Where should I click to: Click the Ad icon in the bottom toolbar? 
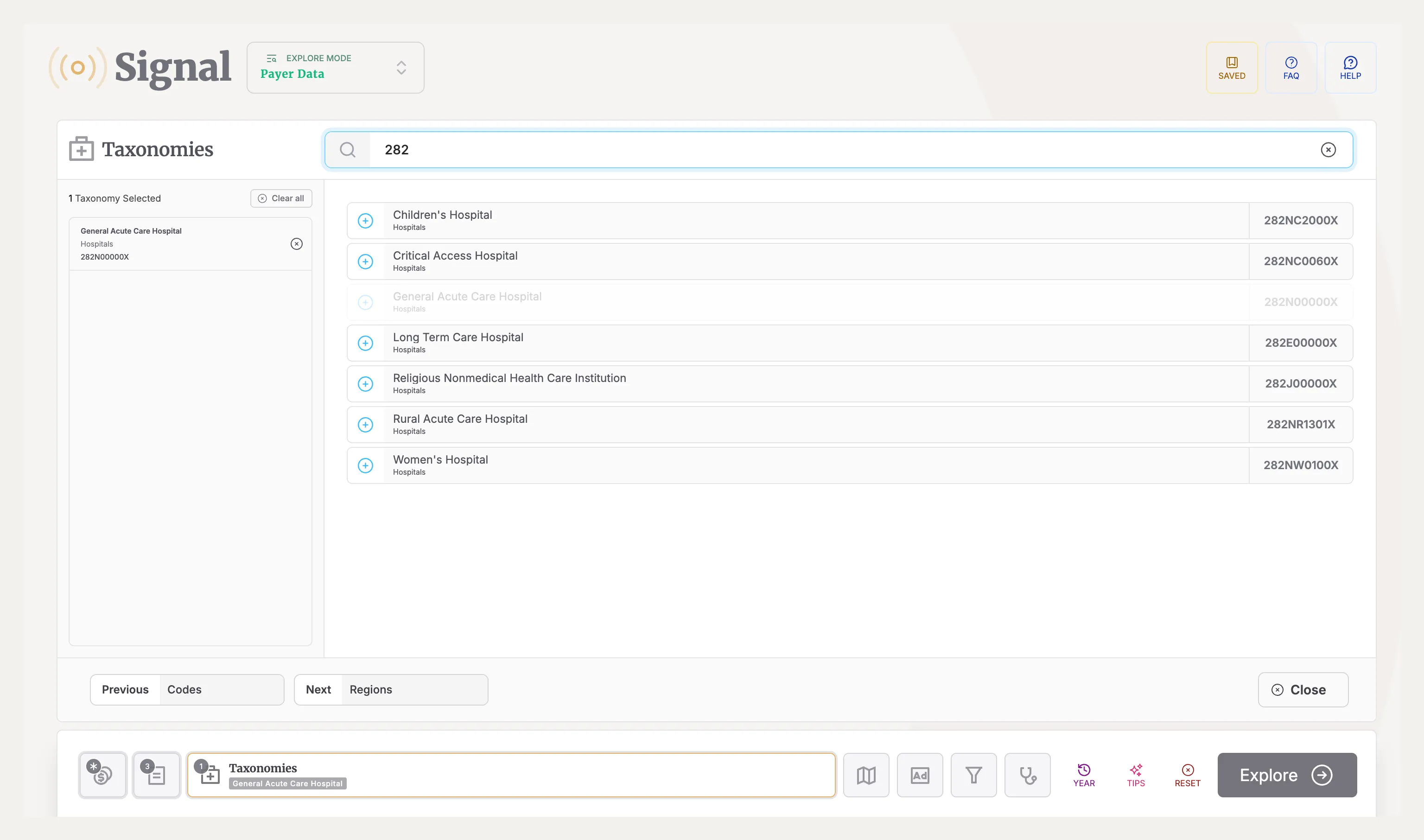920,775
